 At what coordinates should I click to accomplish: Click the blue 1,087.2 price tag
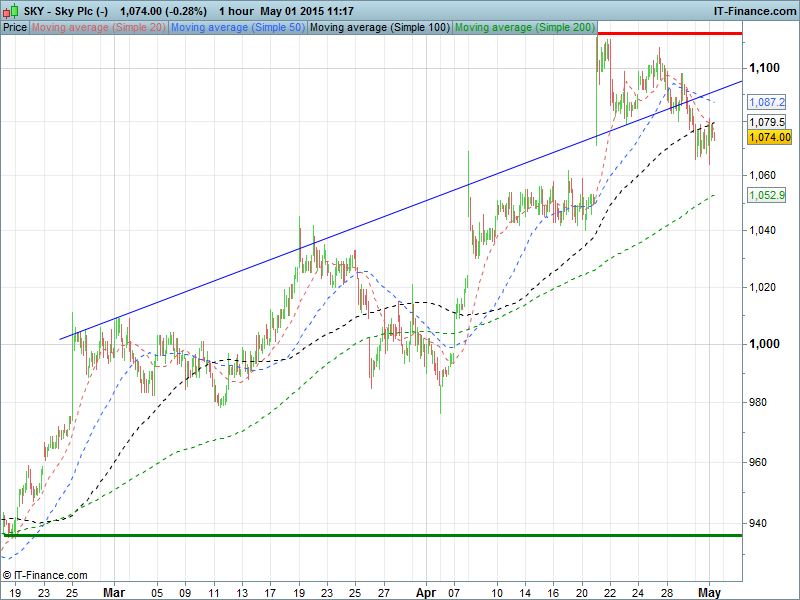(767, 102)
